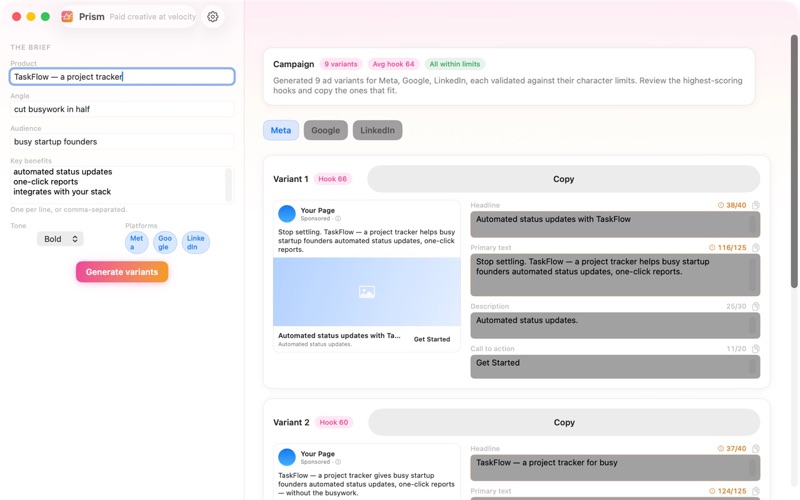Screen dimensions: 800x500
Task: Click Generate variants button
Action: coord(122,272)
